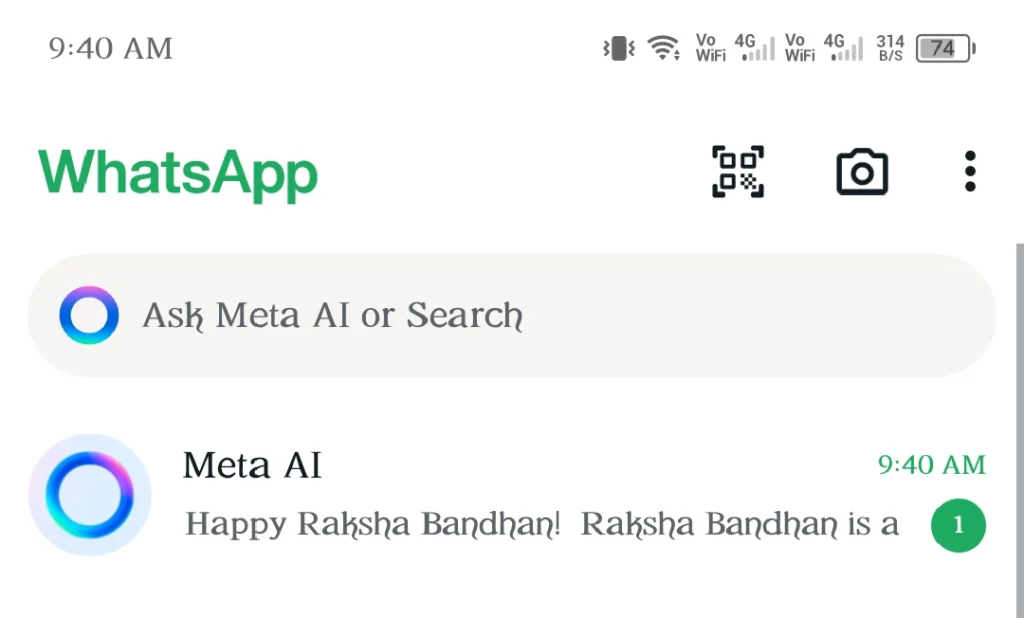1024x618 pixels.
Task: Open the Happy Raksha Bandhan message preview
Action: click(541, 524)
